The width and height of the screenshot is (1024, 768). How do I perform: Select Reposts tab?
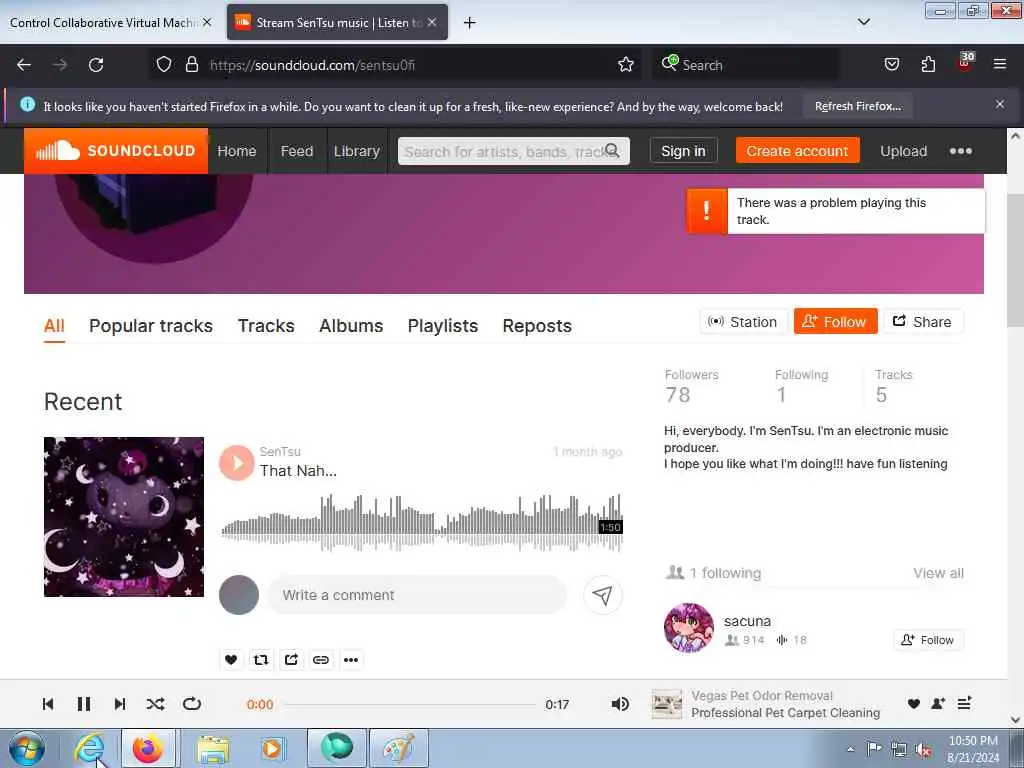tap(537, 325)
